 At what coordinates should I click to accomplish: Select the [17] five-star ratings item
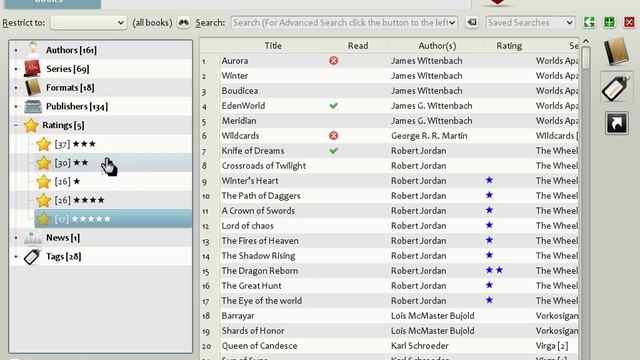click(113, 219)
